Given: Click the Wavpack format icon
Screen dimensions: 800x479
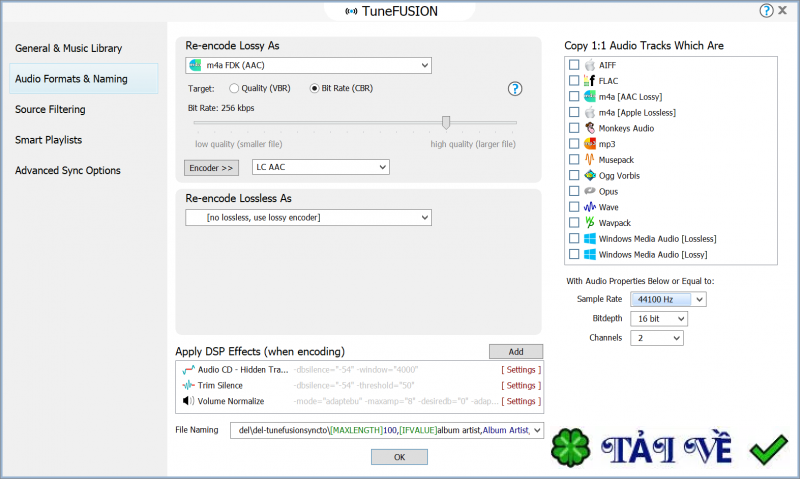Looking at the screenshot, I should click(x=590, y=222).
